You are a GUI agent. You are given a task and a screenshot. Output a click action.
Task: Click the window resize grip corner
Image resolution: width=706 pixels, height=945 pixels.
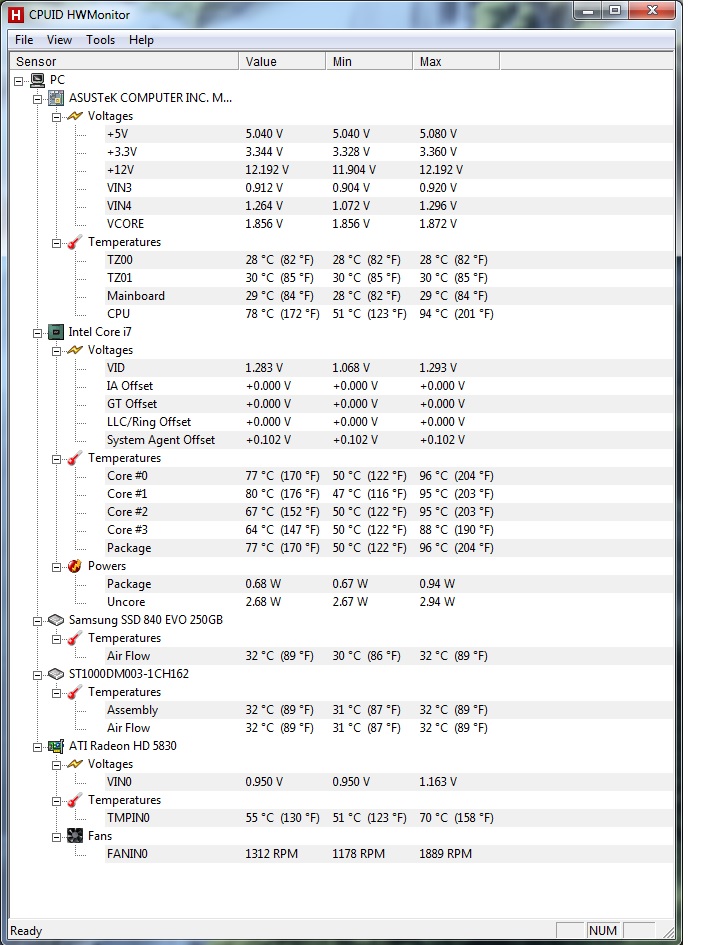tap(667, 931)
